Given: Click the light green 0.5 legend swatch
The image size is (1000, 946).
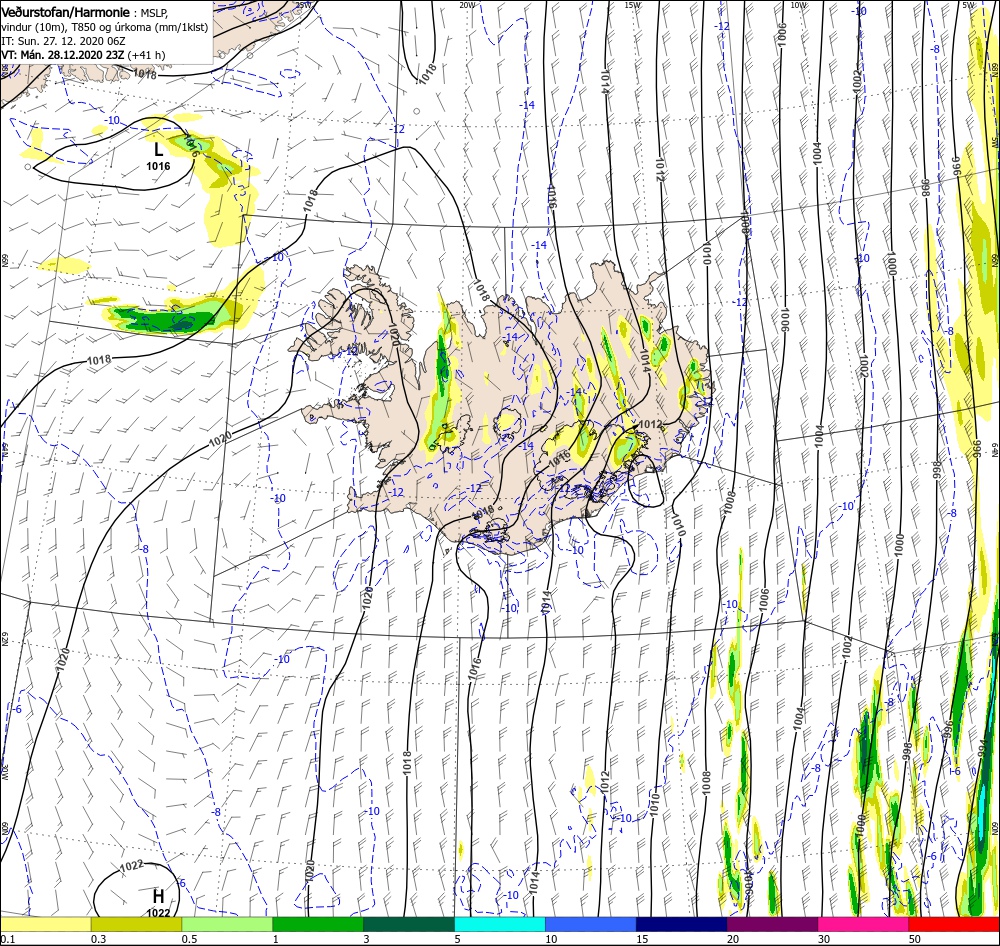Looking at the screenshot, I should (227, 924).
